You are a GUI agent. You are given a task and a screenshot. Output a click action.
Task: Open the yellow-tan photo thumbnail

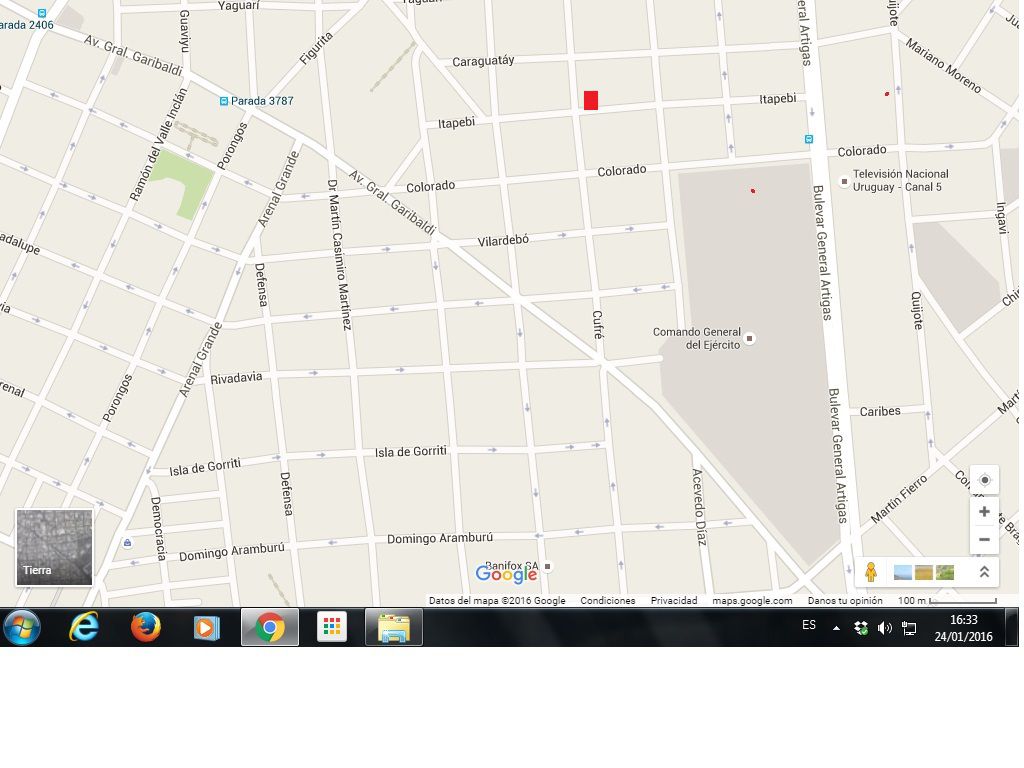tap(923, 573)
